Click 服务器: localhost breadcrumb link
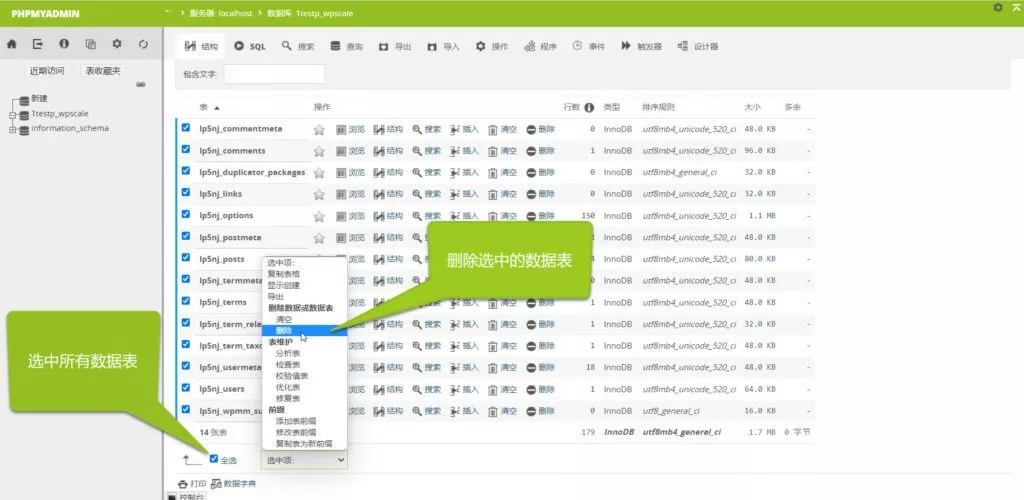 click(x=221, y=12)
